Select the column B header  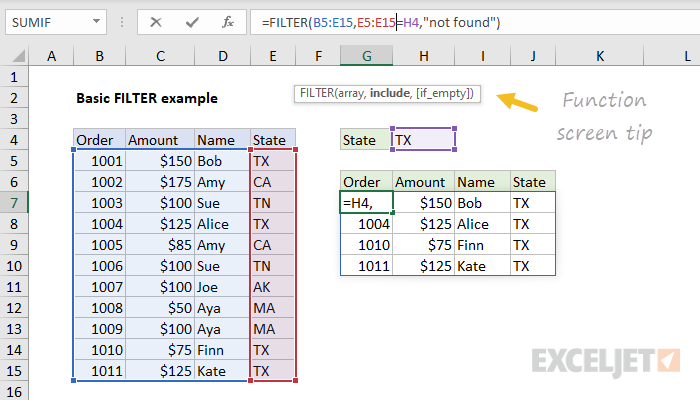(100, 55)
